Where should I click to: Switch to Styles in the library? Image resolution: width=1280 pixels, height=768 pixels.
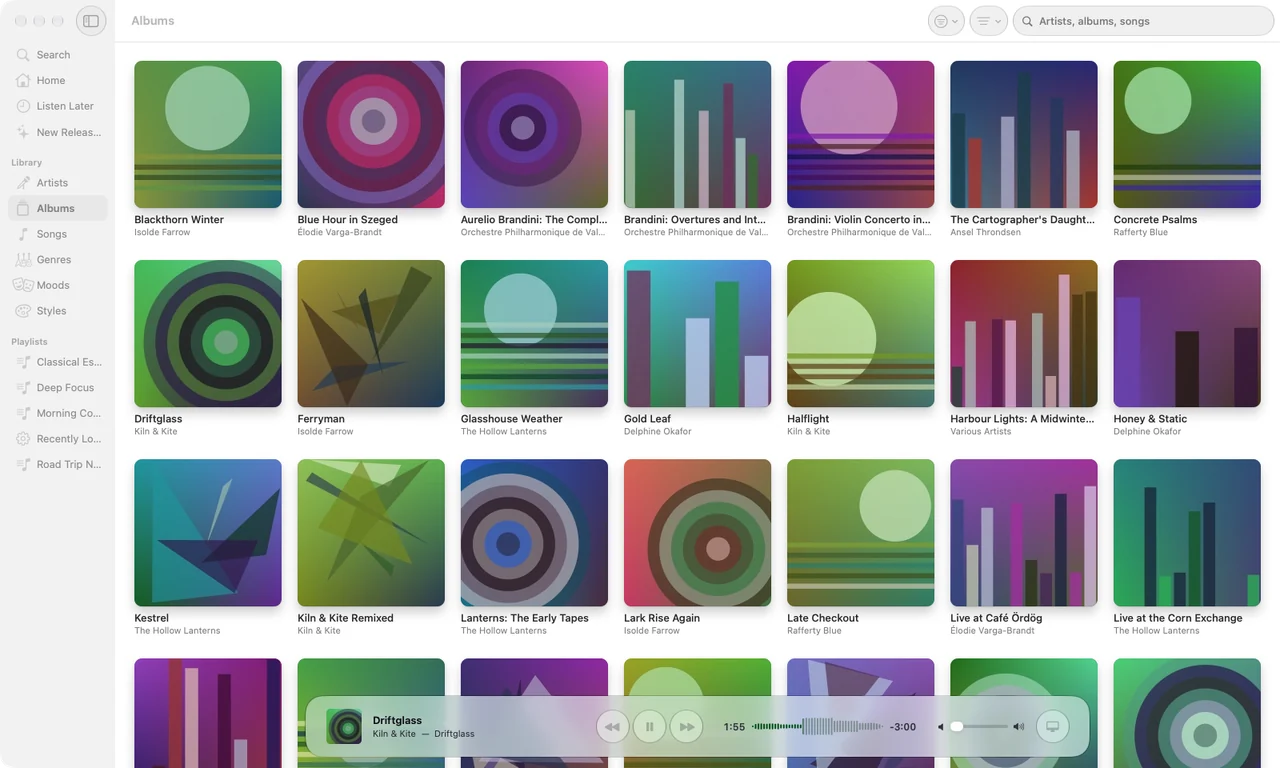tap(58, 311)
